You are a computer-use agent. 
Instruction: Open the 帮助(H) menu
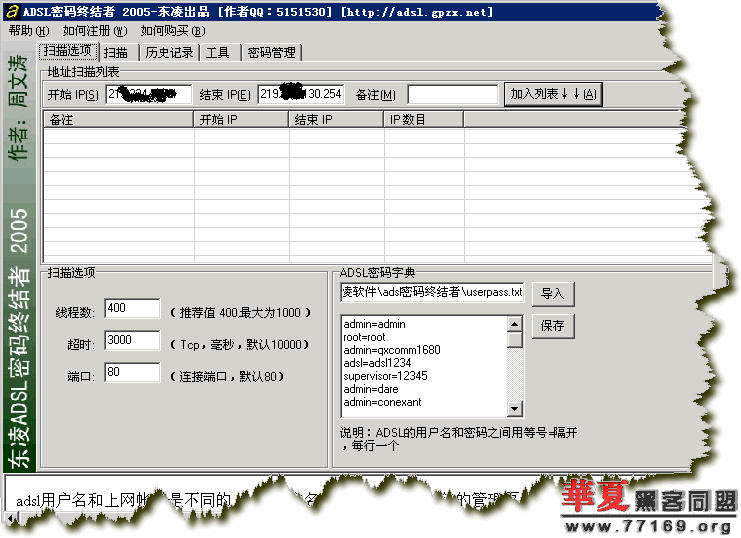pos(29,31)
